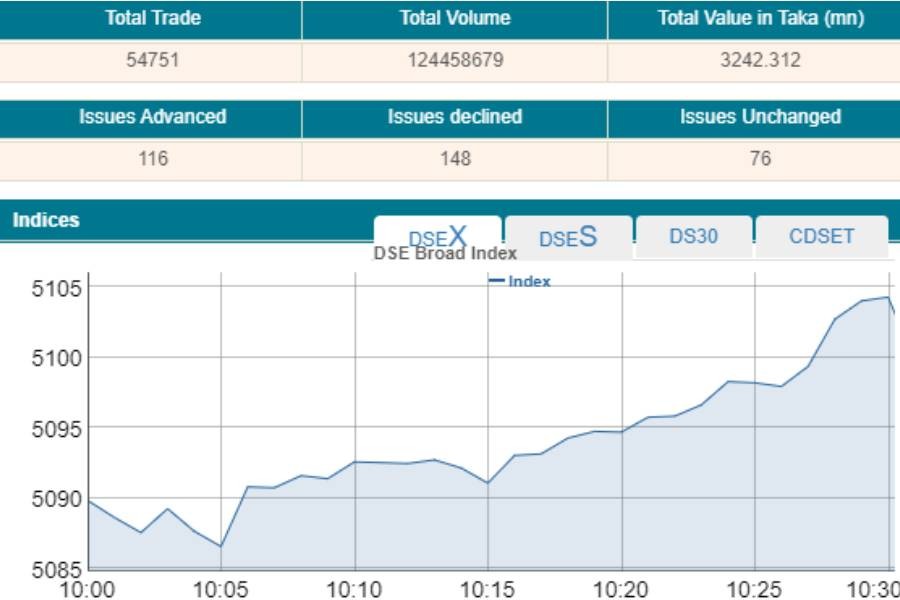Click the DSE Broad Index chart title

click(445, 254)
